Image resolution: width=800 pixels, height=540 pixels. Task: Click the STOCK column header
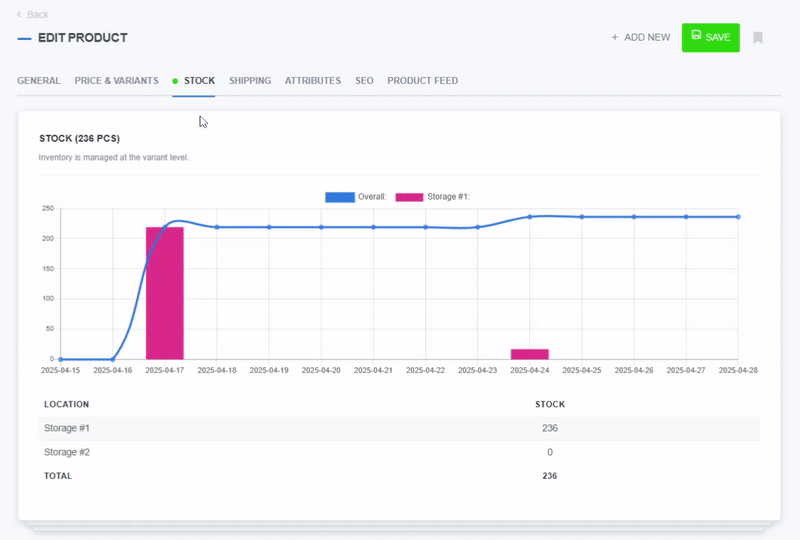tap(549, 404)
